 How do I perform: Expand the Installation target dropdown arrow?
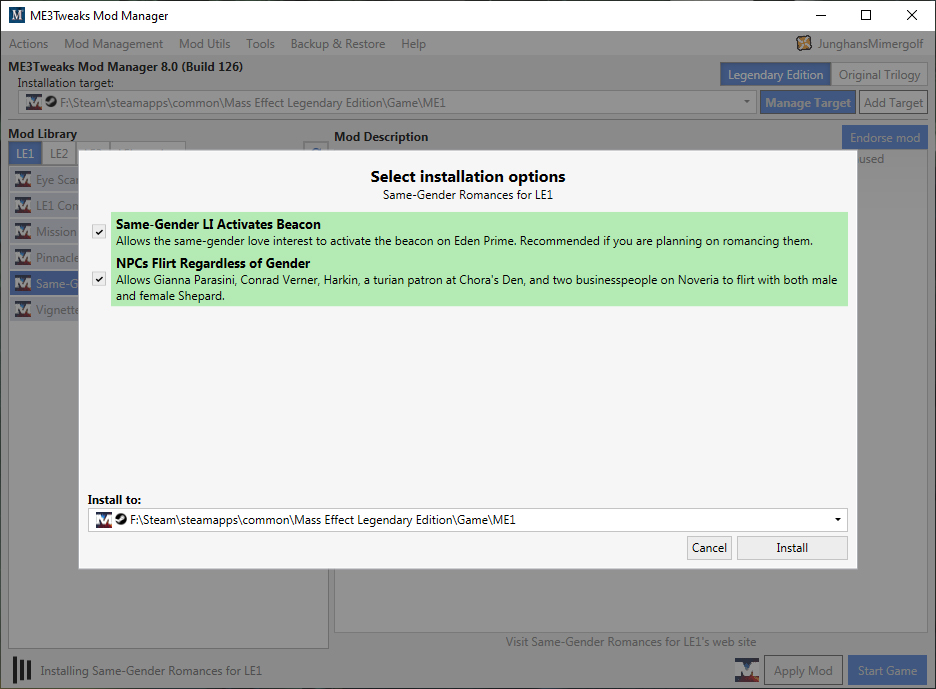746,102
